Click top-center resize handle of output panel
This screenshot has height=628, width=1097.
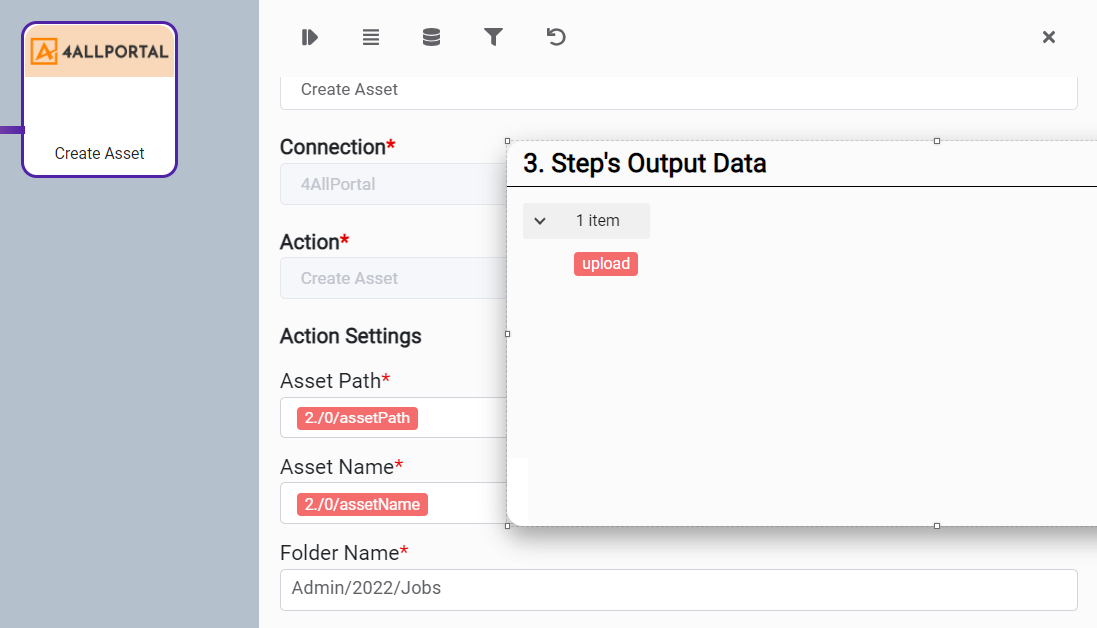(937, 141)
